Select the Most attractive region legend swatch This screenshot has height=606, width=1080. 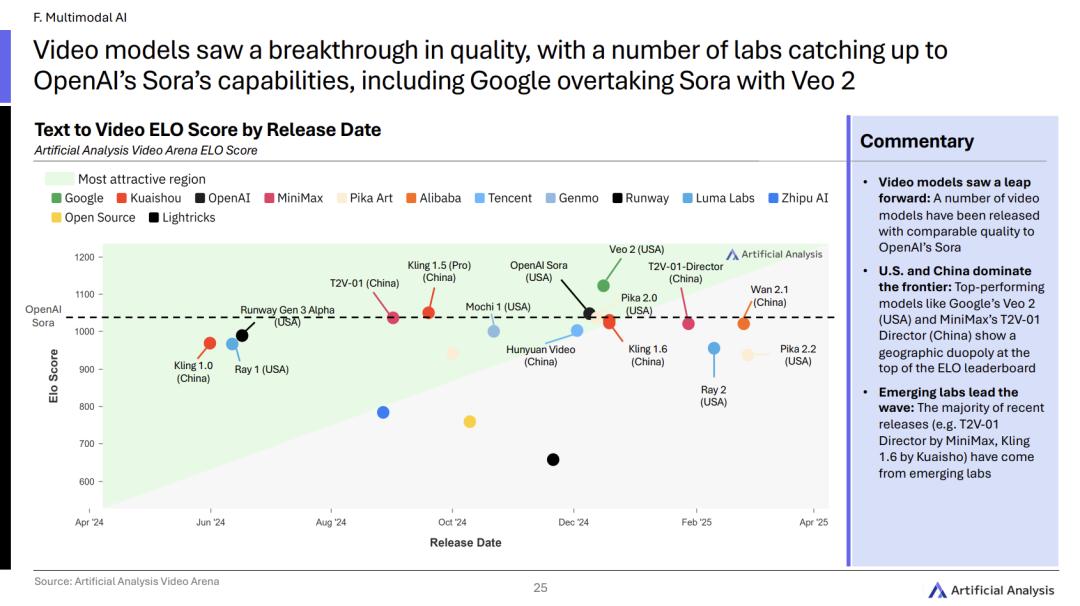click(59, 179)
